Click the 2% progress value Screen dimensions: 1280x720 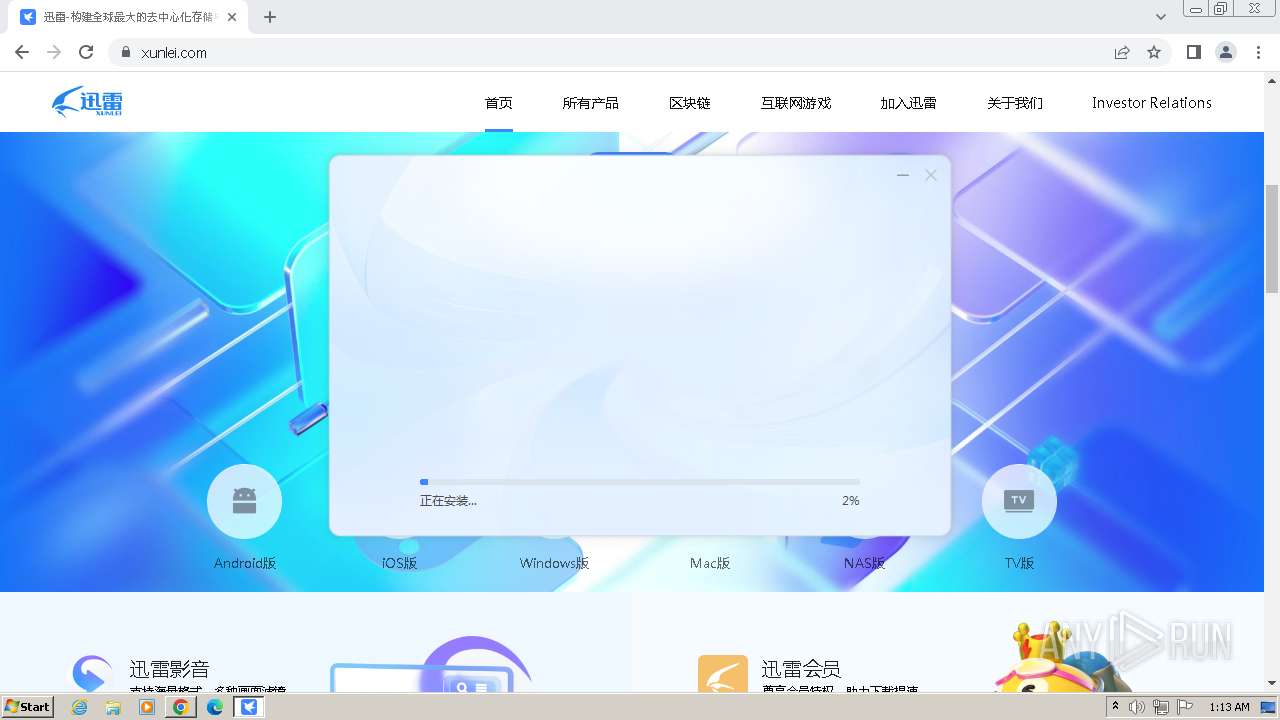(x=851, y=501)
